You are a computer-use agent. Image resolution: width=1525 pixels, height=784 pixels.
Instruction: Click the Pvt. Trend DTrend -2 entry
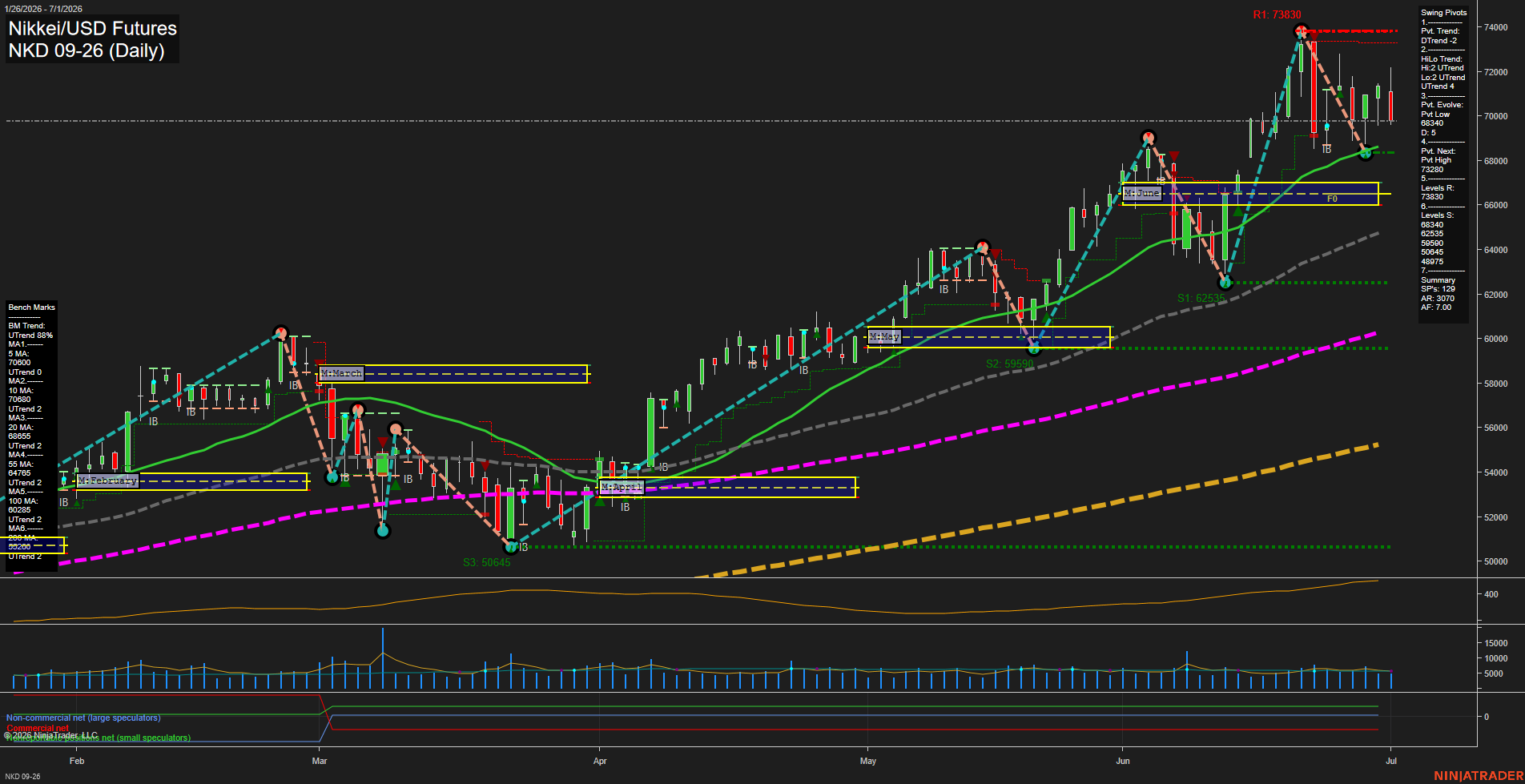click(1440, 36)
